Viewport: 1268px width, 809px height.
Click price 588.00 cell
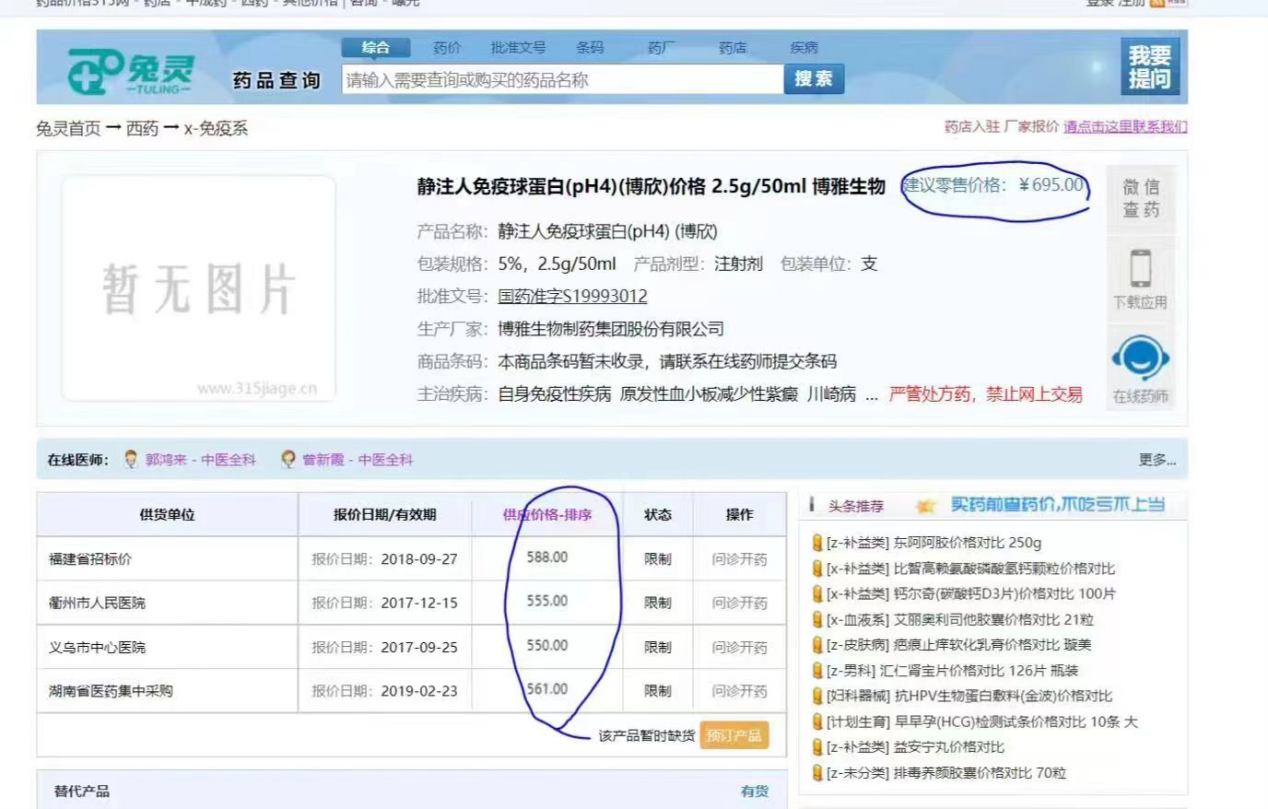tap(547, 557)
